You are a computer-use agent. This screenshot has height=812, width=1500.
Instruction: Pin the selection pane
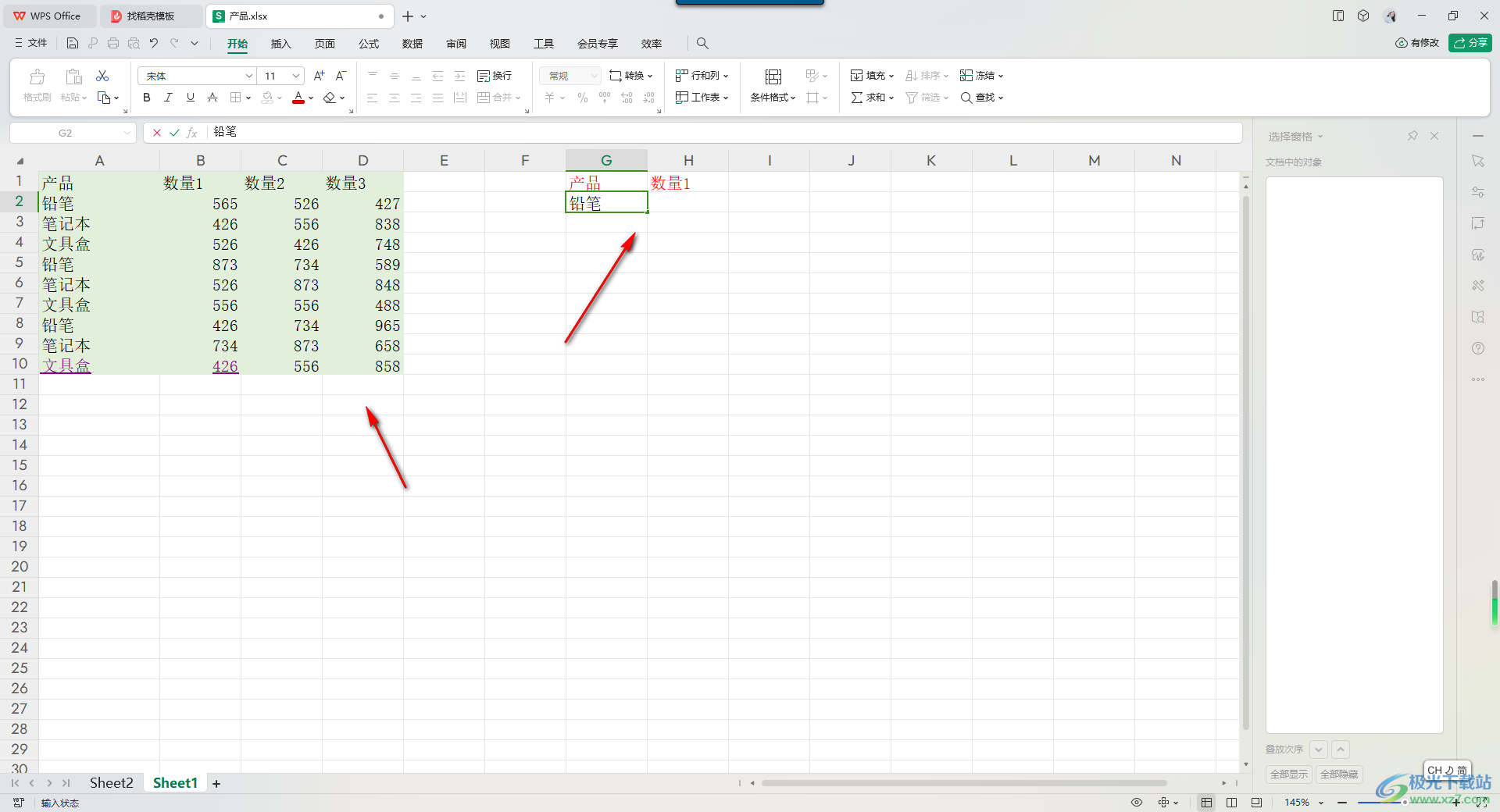pos(1412,136)
